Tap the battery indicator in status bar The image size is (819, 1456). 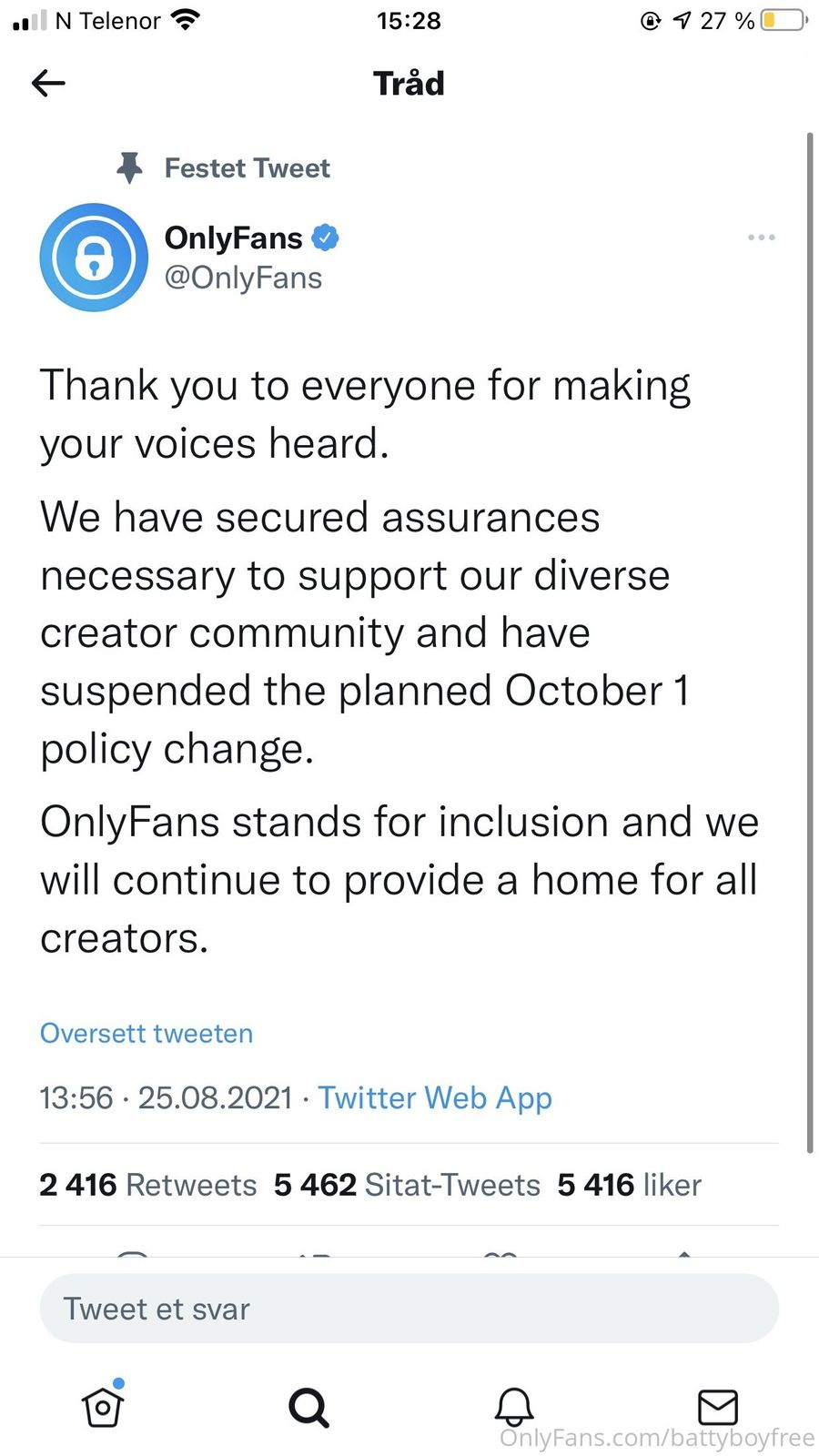(784, 20)
